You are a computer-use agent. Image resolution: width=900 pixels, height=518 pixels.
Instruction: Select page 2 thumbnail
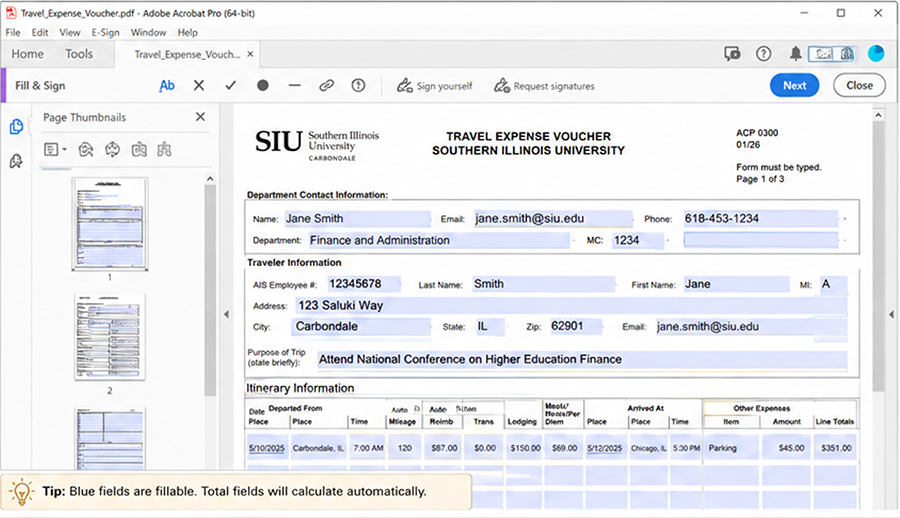tap(110, 337)
